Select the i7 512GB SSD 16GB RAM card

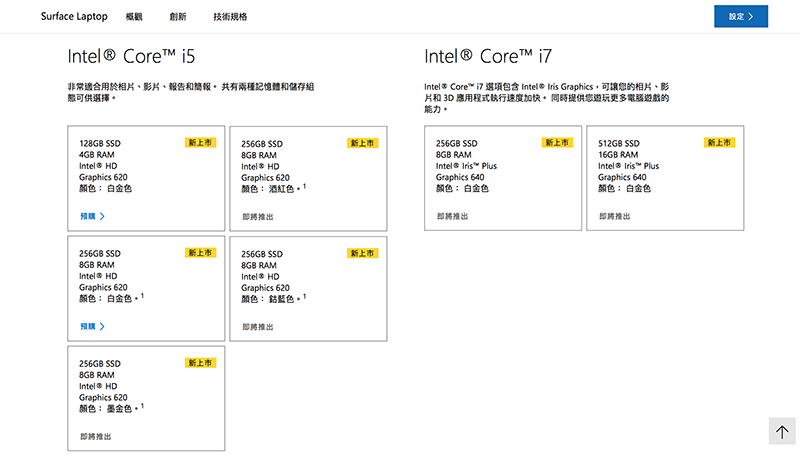[665, 179]
